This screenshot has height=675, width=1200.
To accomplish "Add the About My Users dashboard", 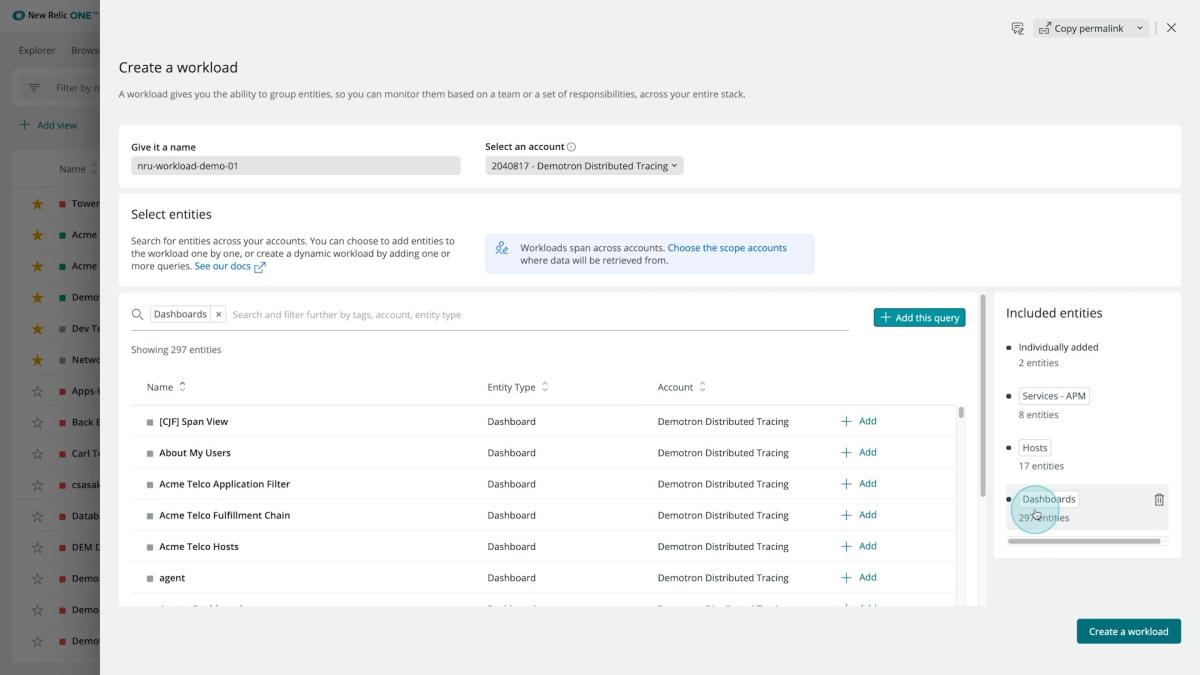I will 859,452.
